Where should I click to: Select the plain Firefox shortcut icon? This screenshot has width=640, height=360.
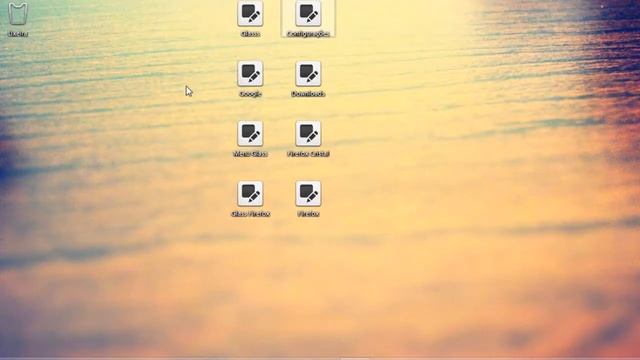pos(308,193)
